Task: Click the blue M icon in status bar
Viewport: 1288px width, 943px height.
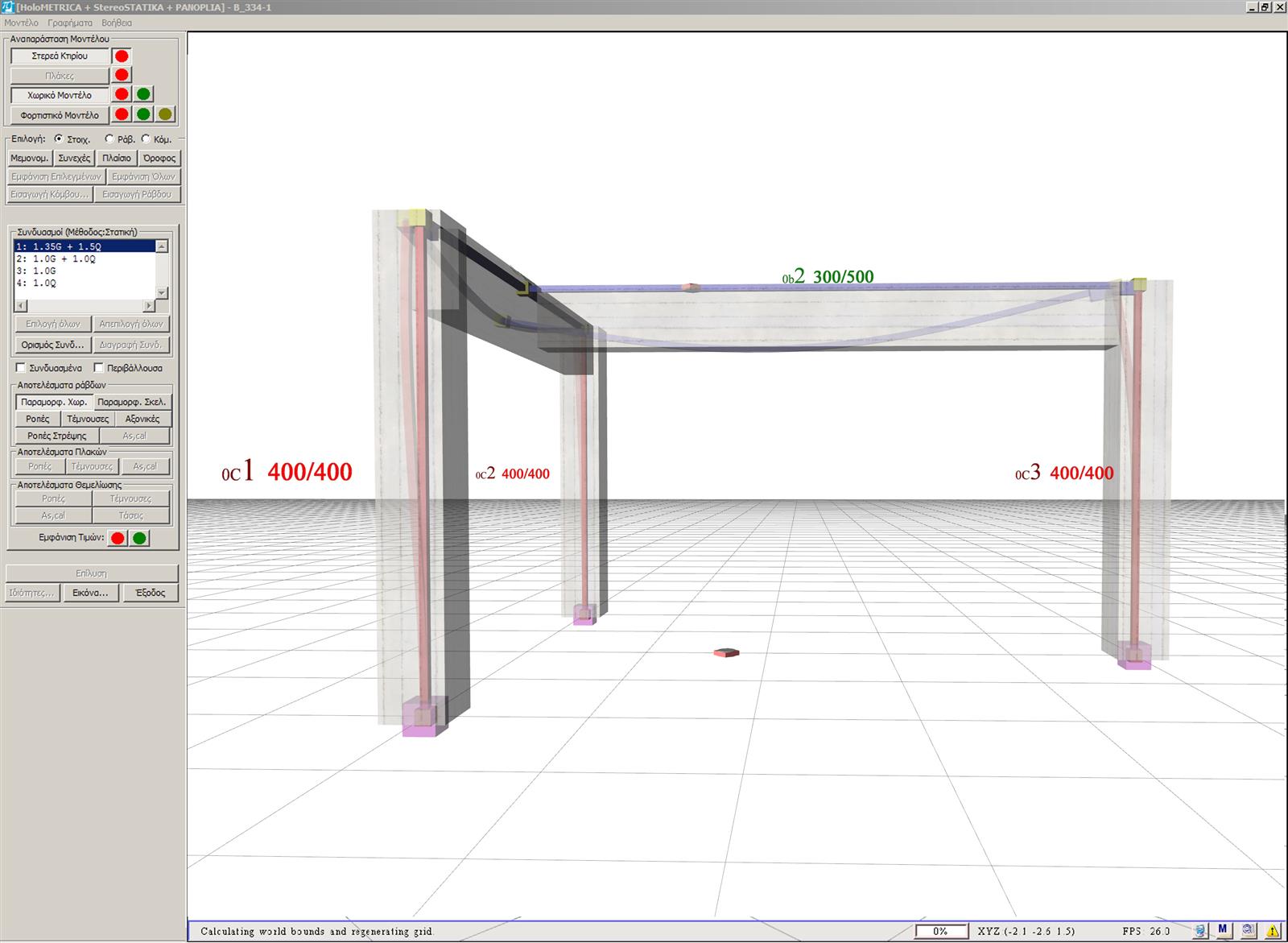Action: (x=1223, y=931)
